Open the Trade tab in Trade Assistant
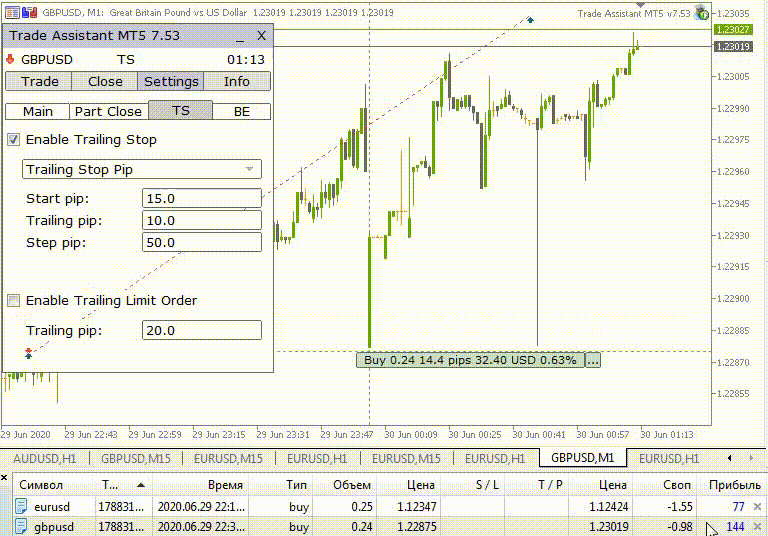Image resolution: width=768 pixels, height=536 pixels. tap(39, 81)
